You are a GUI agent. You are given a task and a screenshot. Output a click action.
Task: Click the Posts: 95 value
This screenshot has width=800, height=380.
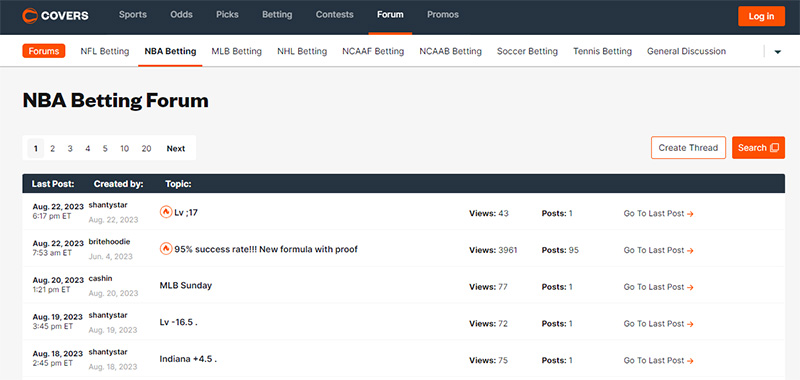(560, 250)
